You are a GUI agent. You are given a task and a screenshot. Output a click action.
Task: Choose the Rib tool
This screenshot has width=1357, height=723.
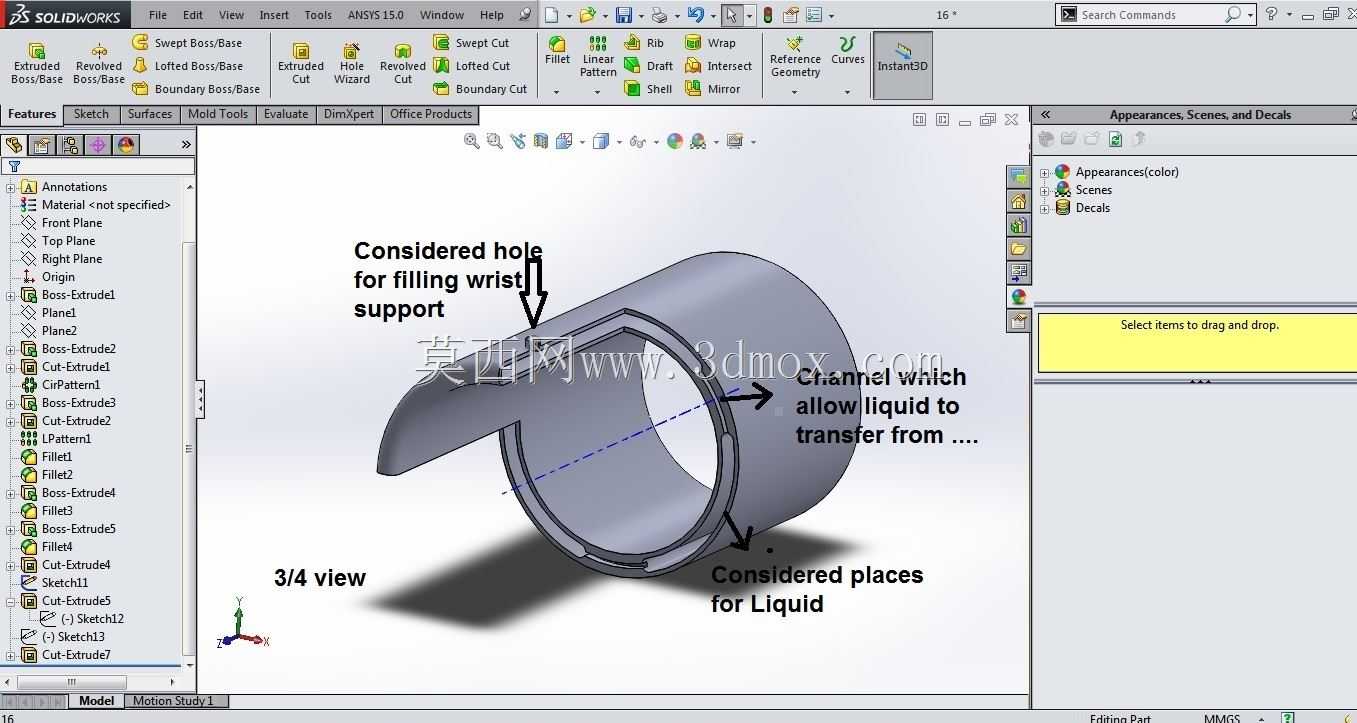[644, 43]
